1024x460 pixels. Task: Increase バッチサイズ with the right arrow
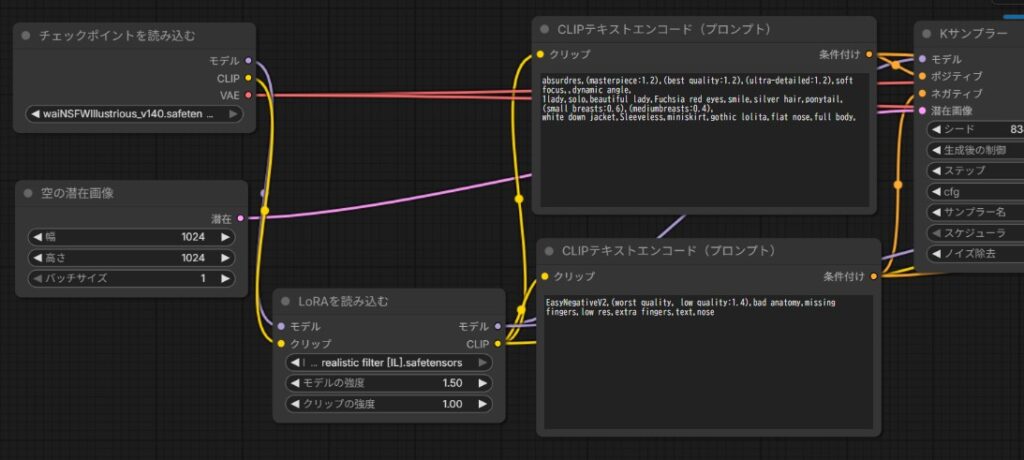(226, 277)
